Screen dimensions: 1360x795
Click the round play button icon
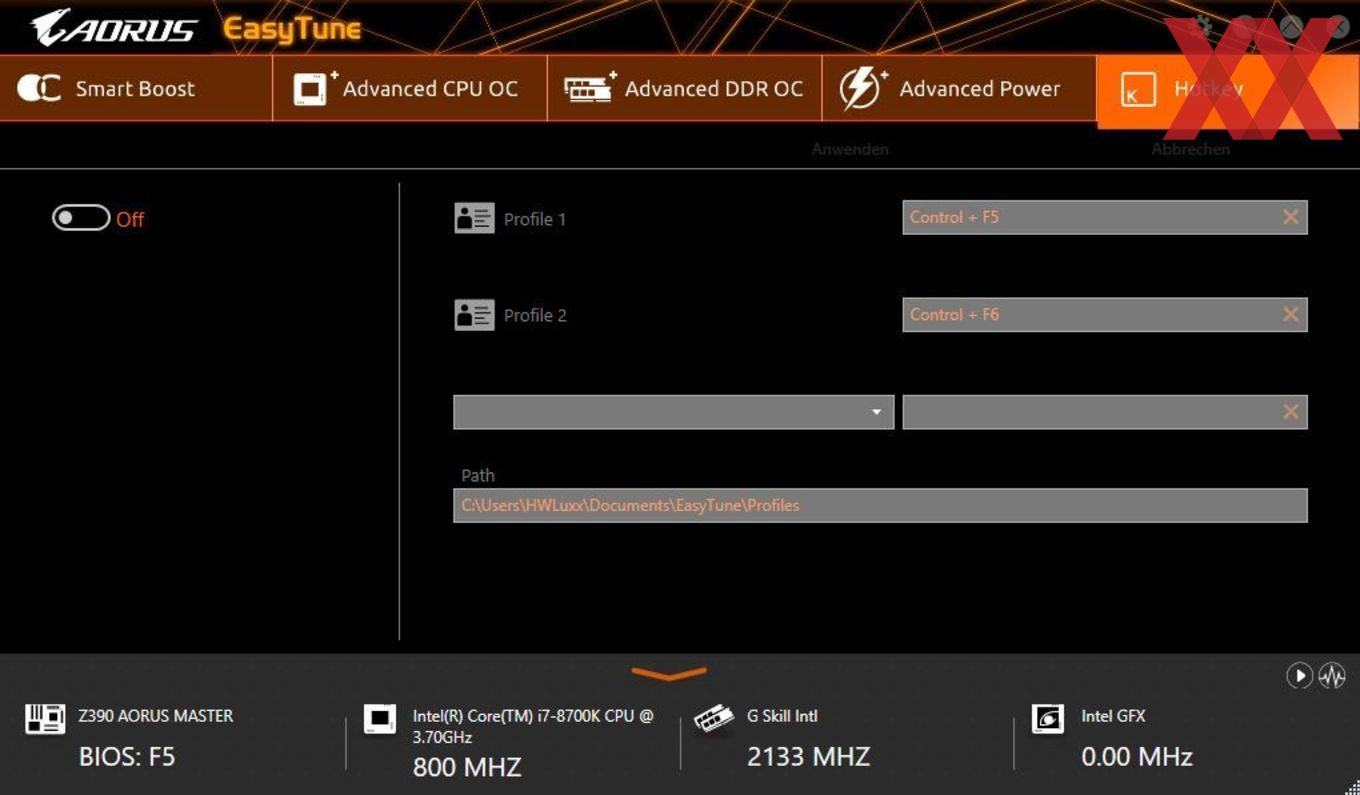[1299, 676]
